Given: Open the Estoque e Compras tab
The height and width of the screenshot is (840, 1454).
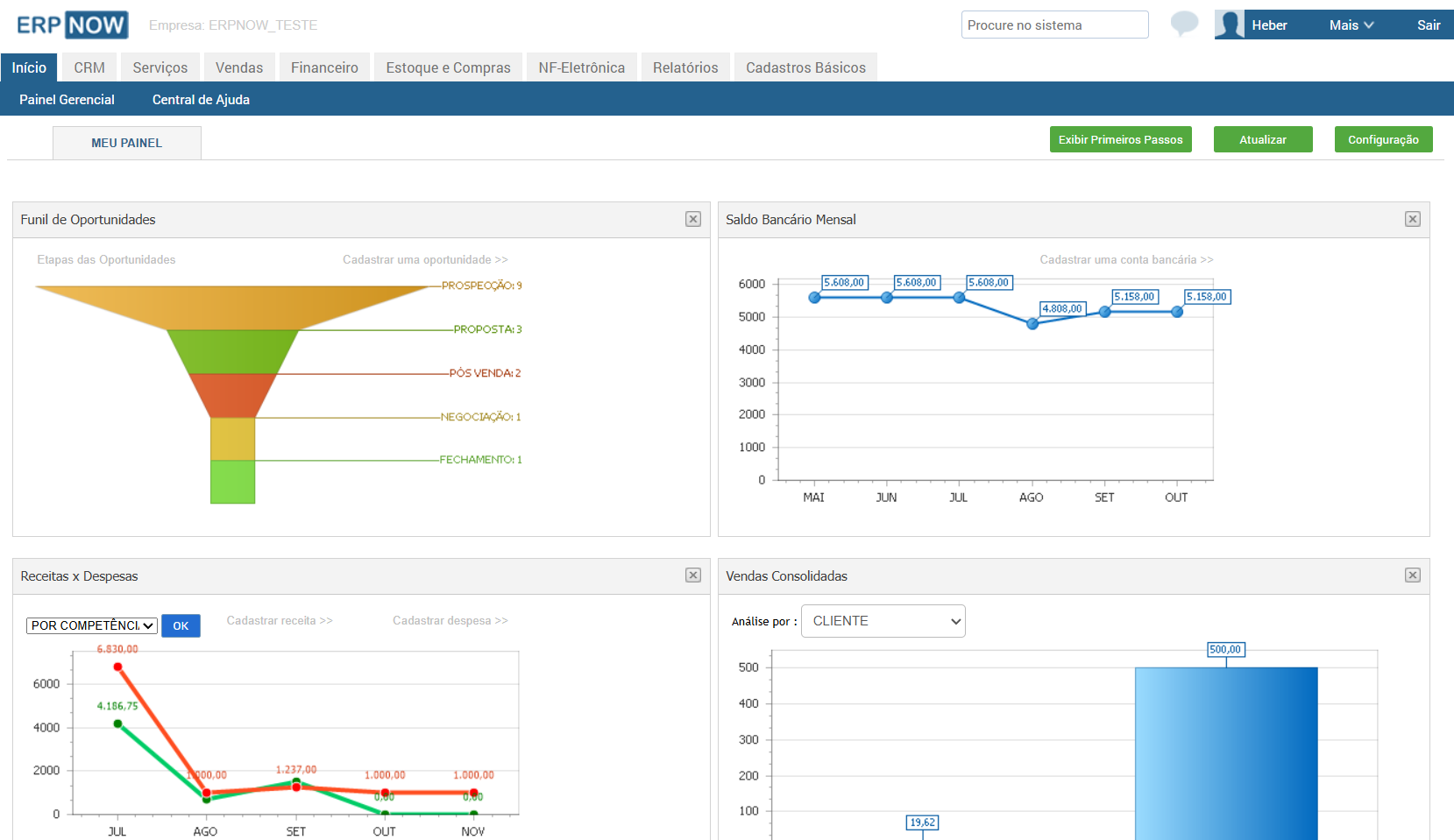Looking at the screenshot, I should [448, 67].
